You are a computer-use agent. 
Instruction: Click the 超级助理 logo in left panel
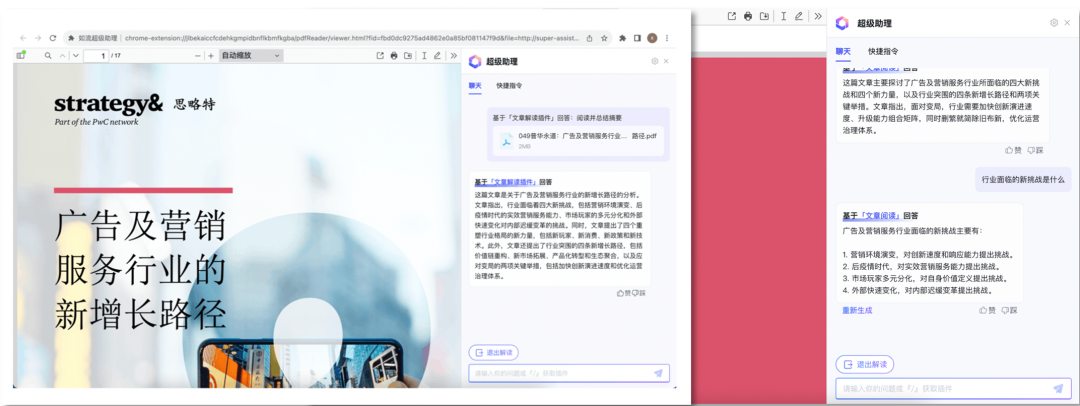[x=475, y=61]
